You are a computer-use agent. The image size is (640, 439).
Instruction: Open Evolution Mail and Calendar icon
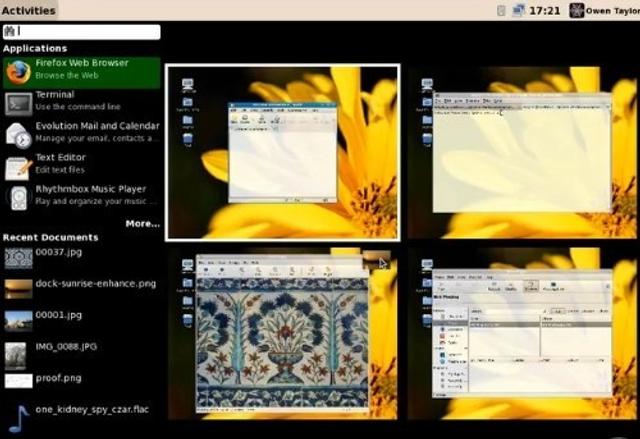tap(18, 134)
